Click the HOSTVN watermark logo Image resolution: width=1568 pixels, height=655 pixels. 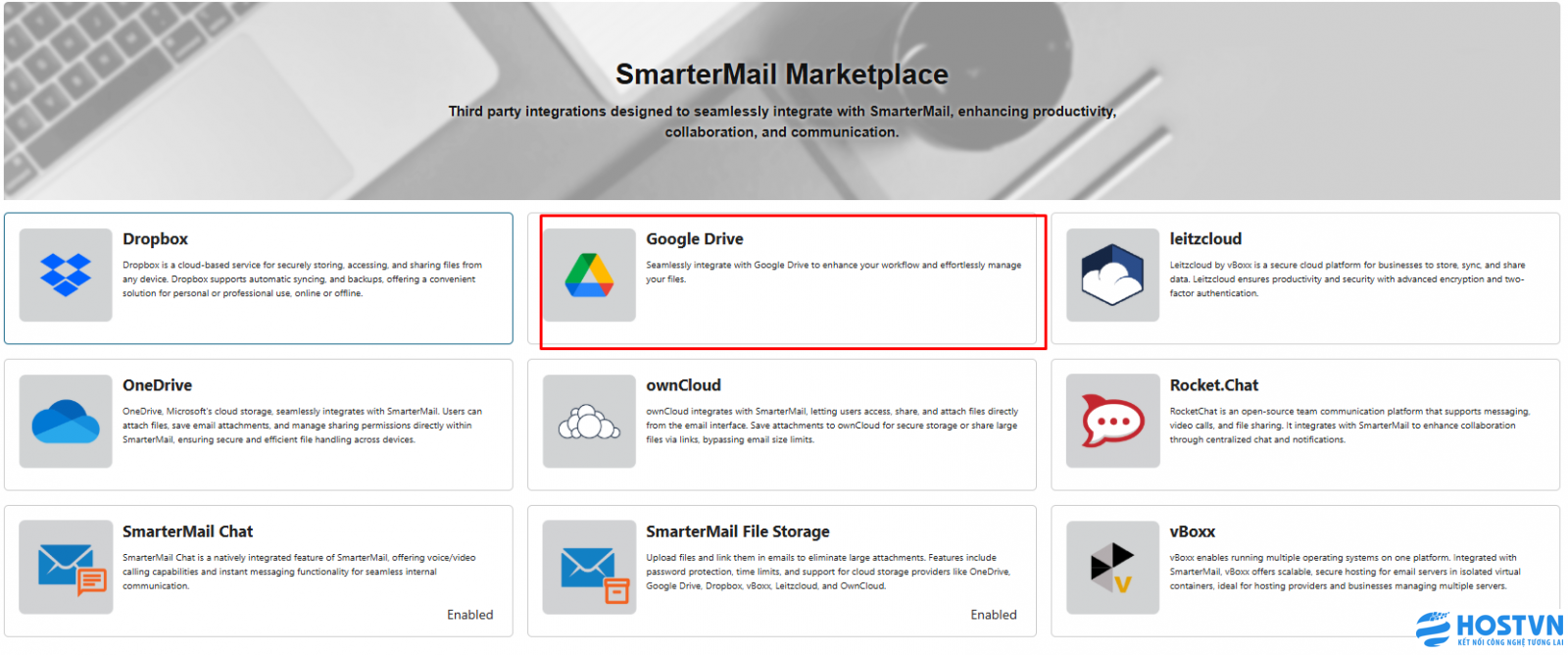point(1489,629)
